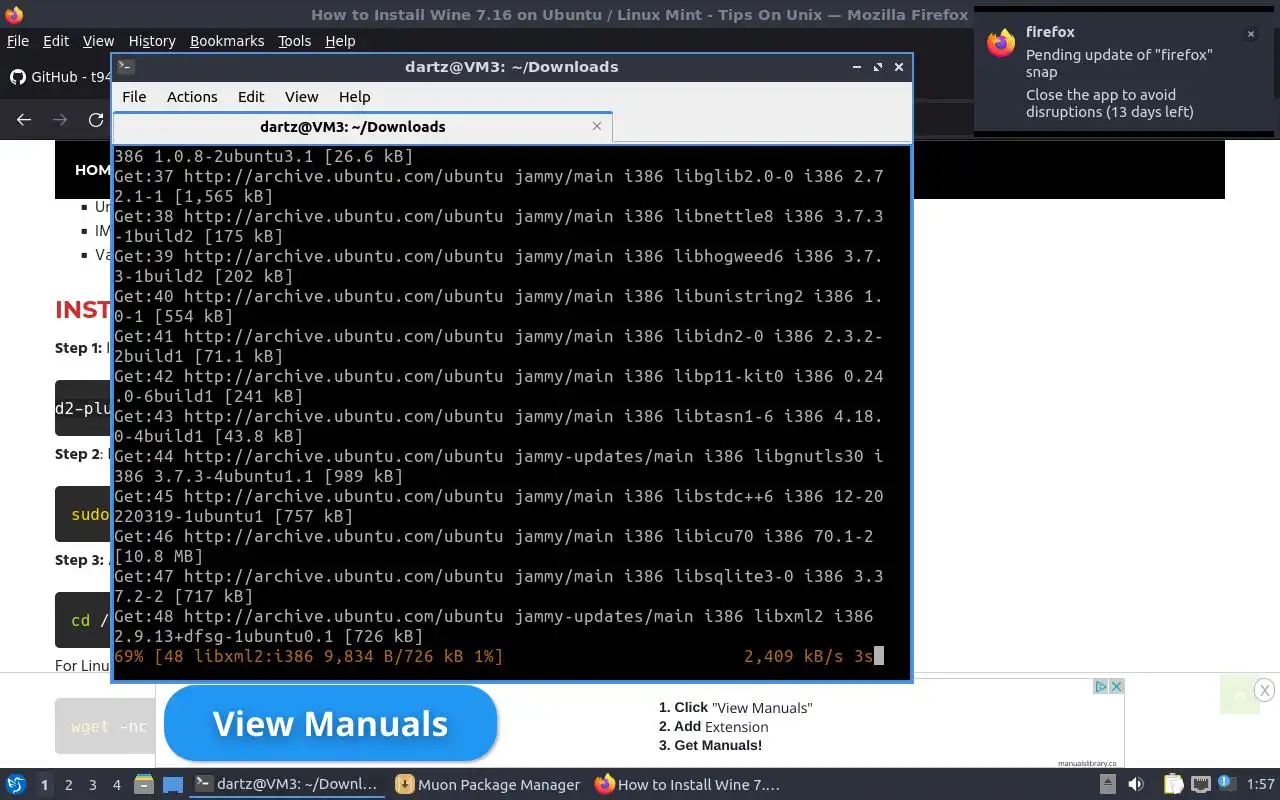Open Firefox Help menu

(340, 41)
